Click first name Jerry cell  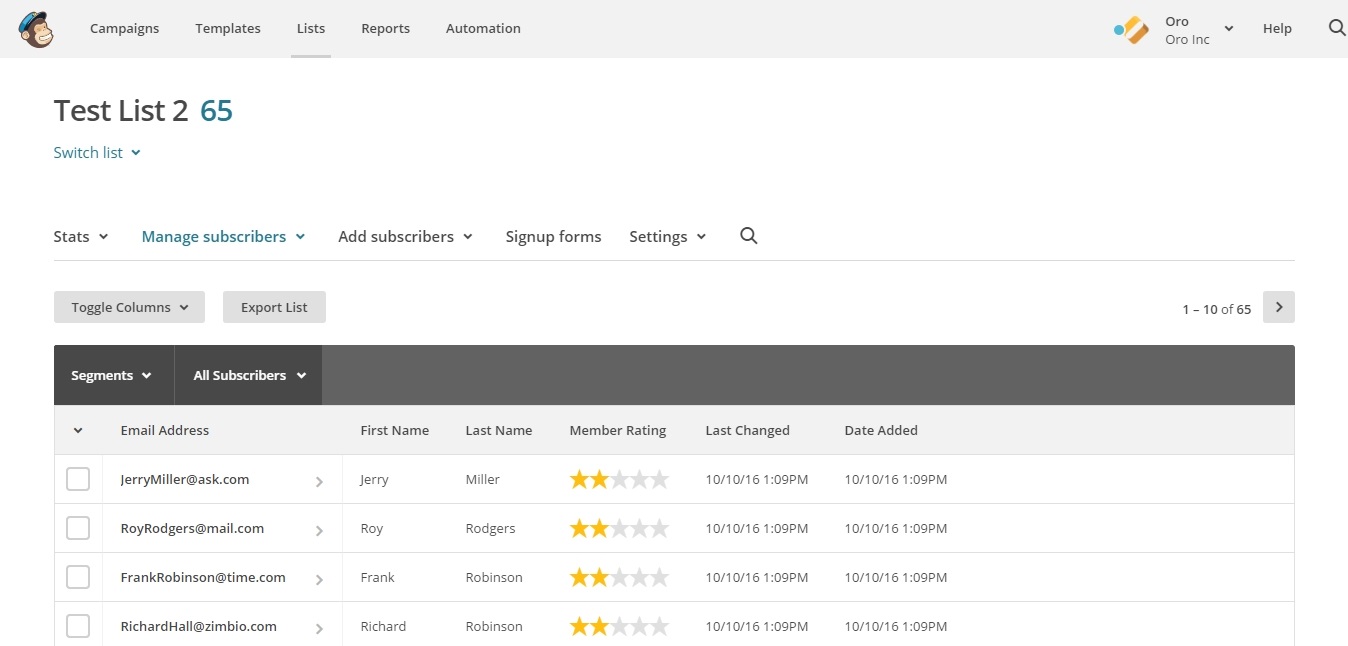[x=375, y=479]
